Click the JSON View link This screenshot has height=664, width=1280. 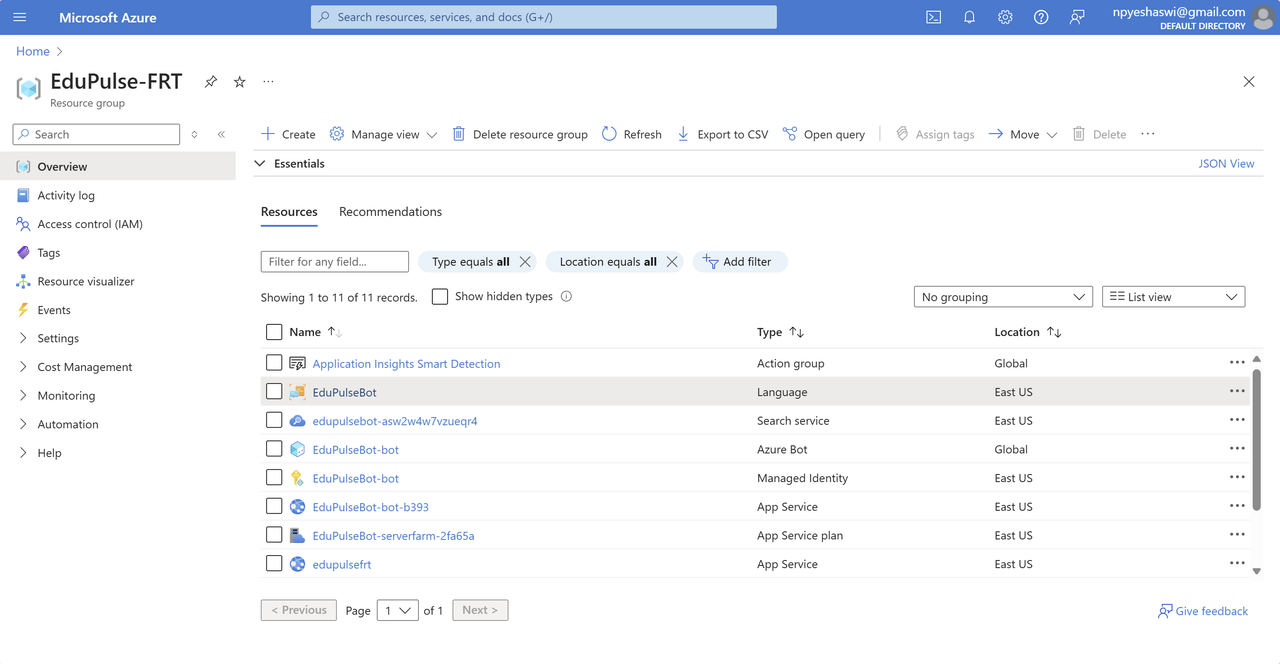[x=1226, y=163]
